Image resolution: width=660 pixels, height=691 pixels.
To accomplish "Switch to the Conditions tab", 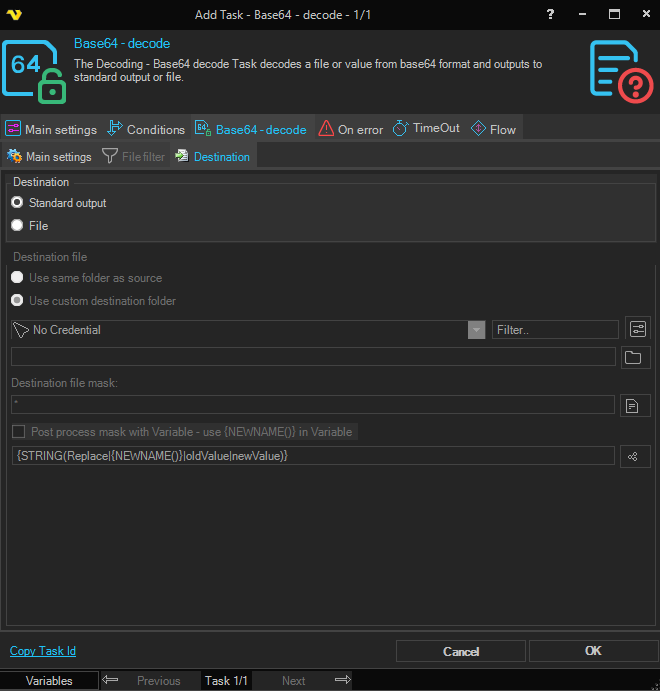I will pyautogui.click(x=146, y=129).
